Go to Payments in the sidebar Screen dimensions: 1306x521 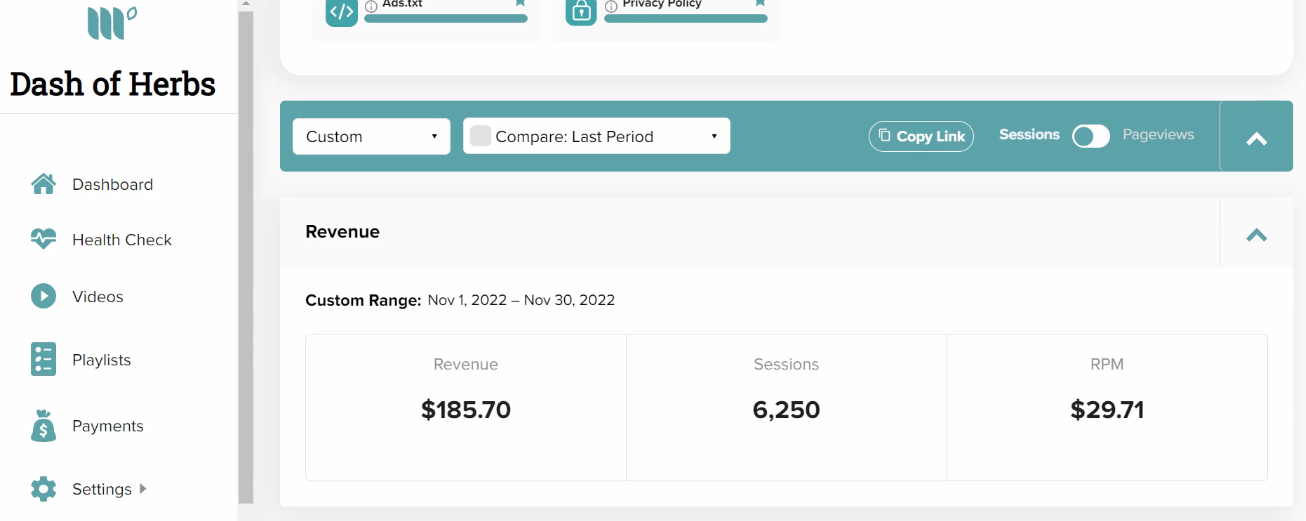[108, 426]
